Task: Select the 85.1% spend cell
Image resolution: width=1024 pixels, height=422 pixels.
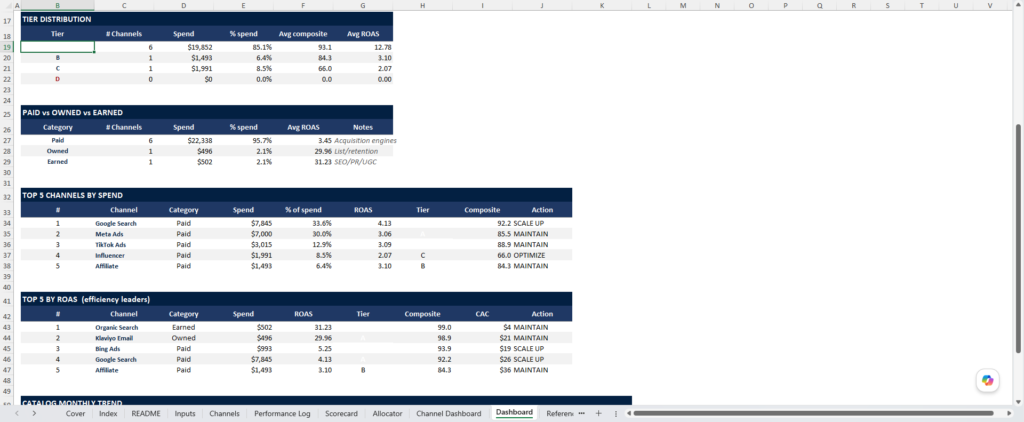Action: [x=243, y=47]
